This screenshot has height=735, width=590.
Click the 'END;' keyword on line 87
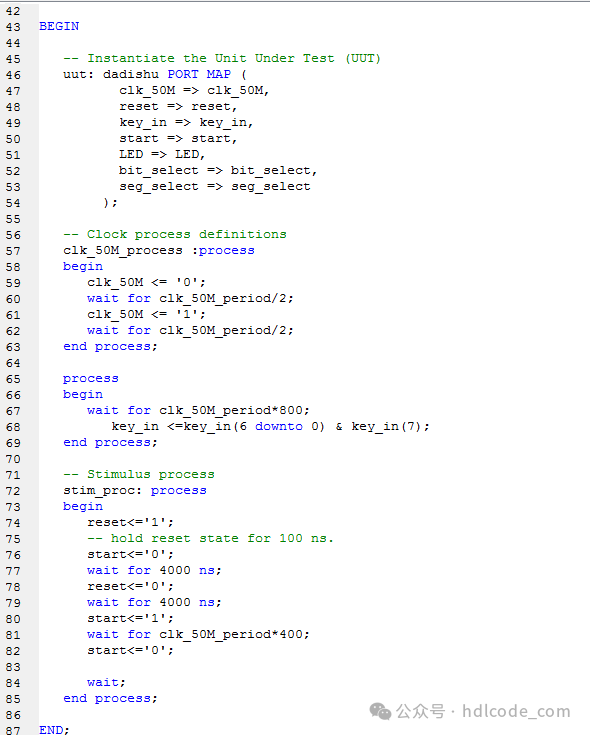coord(54,730)
